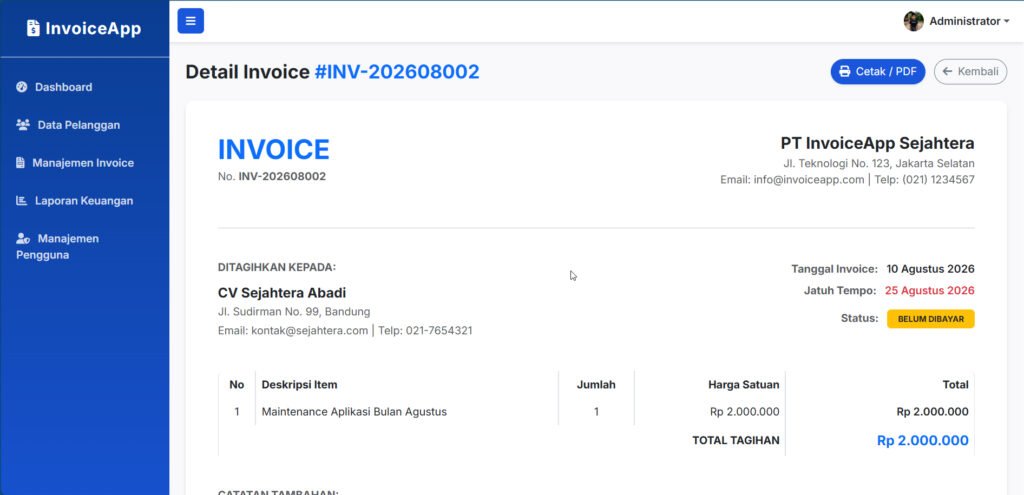This screenshot has width=1024, height=495.
Task: Click the Manajemen Pengguna user icon
Action: point(23,238)
